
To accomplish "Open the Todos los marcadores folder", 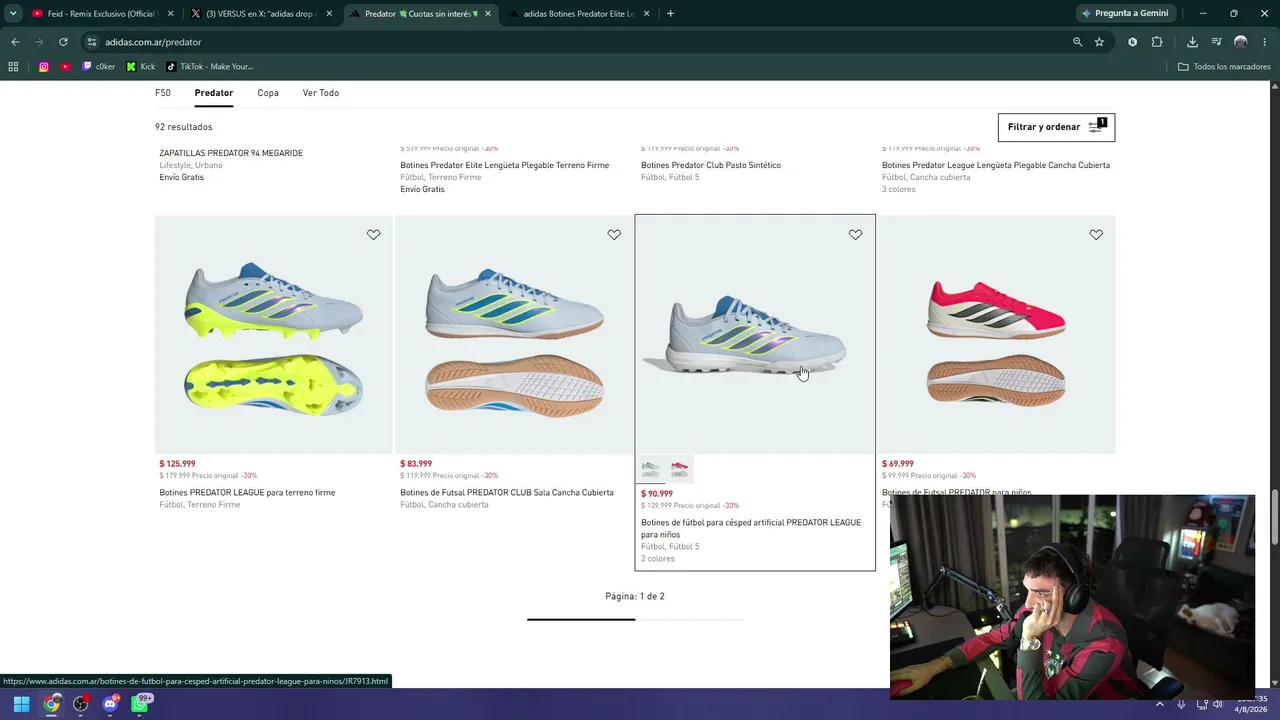I will pyautogui.click(x=1224, y=67).
